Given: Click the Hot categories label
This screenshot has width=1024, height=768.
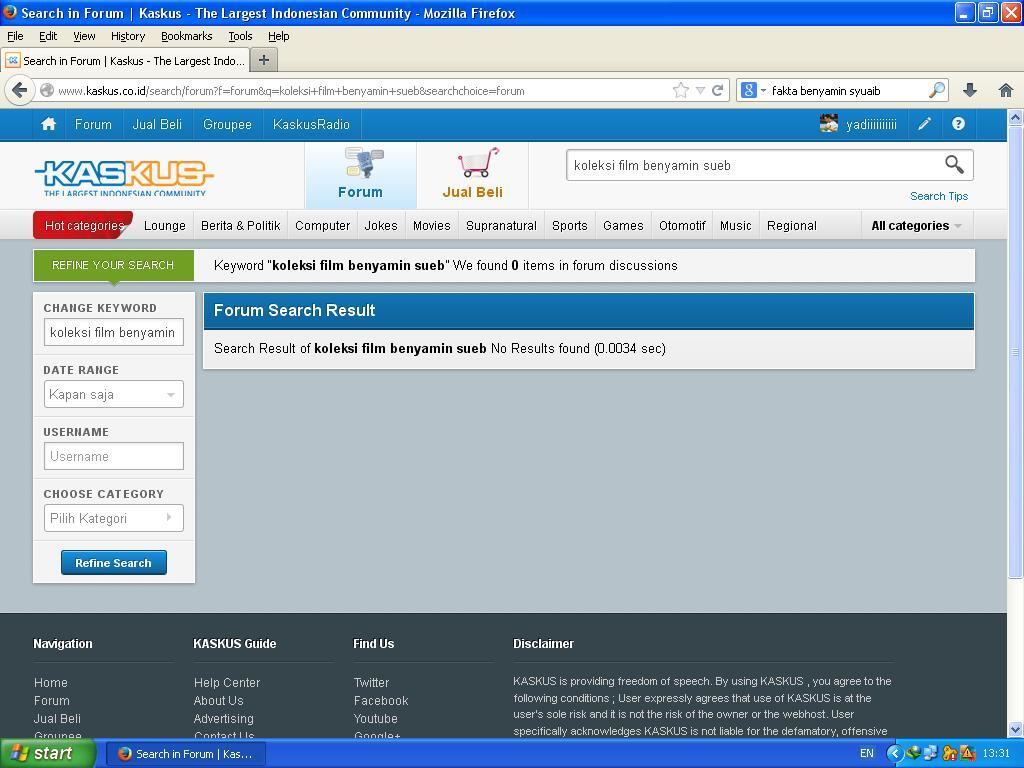Looking at the screenshot, I should point(84,226).
